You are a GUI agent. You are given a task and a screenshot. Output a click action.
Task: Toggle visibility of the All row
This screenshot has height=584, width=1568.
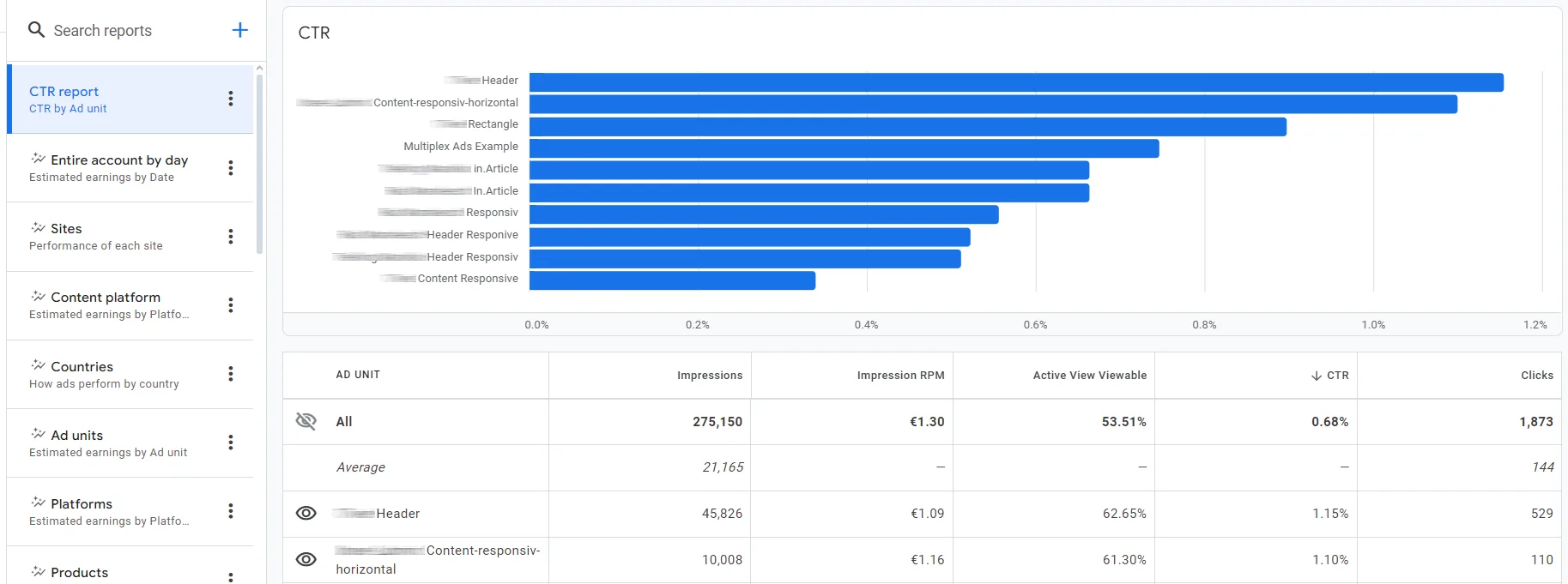click(x=306, y=421)
